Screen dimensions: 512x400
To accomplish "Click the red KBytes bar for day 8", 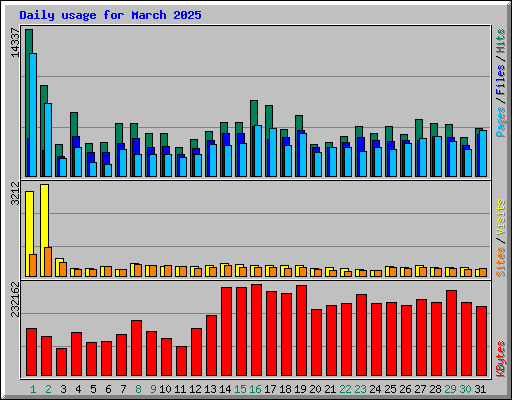I will [136, 348].
